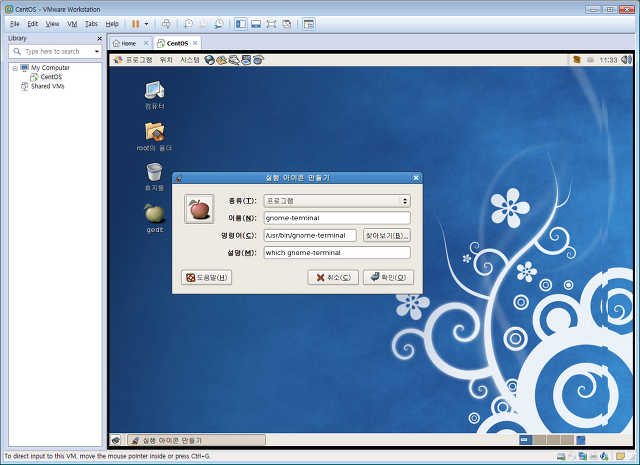This screenshot has width=640, height=465.
Task: Click the trash applet icon in bottom panel
Action: pyautogui.click(x=580, y=440)
